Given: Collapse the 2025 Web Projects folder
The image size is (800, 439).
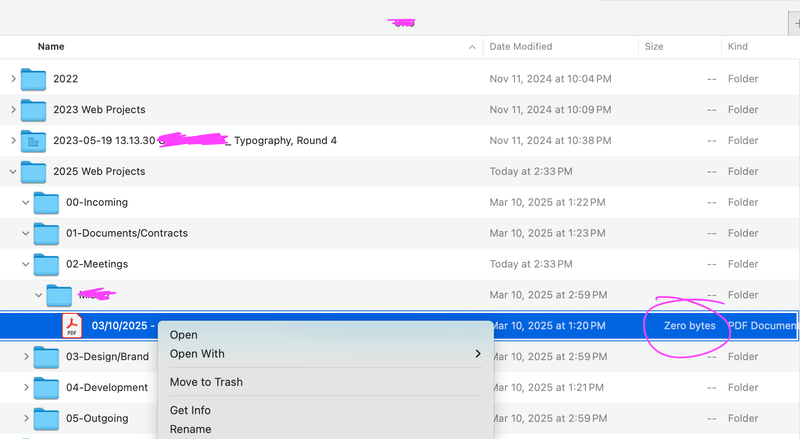Looking at the screenshot, I should [x=13, y=172].
